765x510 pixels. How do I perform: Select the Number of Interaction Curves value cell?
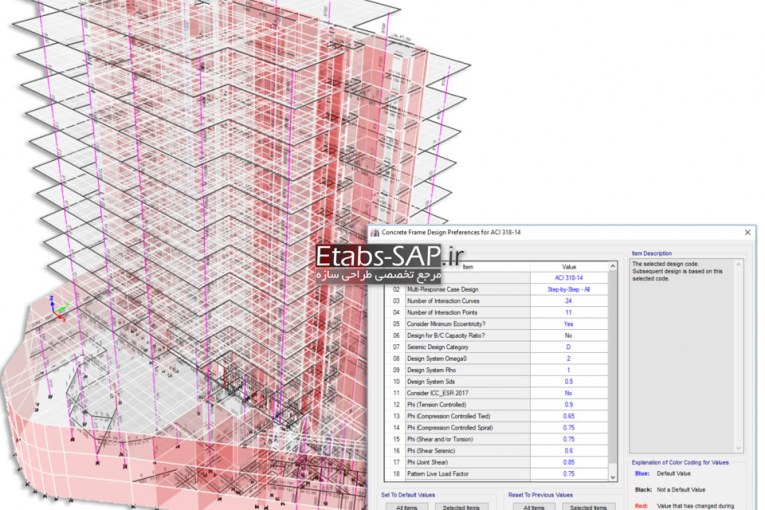point(568,301)
